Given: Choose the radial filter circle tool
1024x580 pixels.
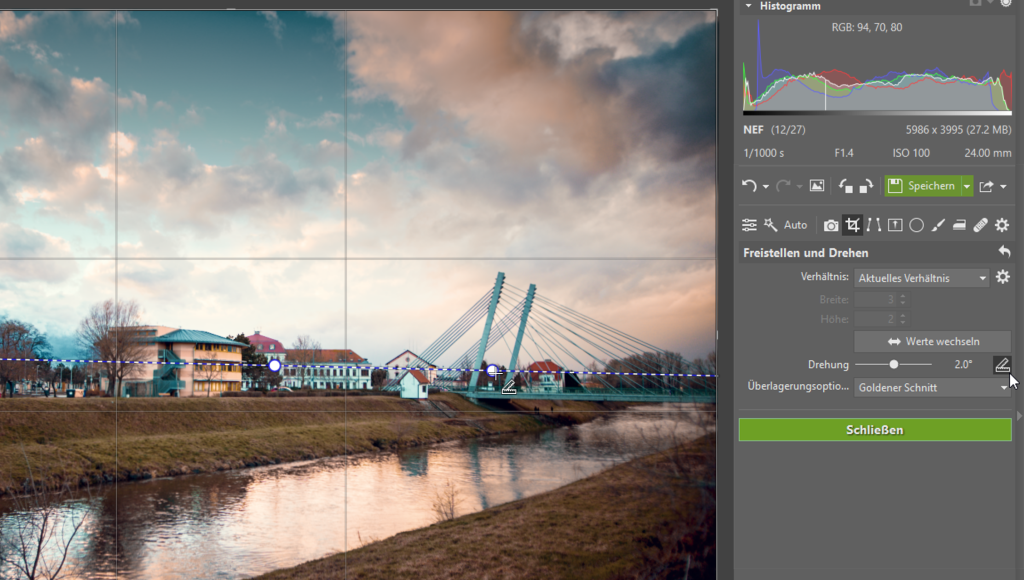Looking at the screenshot, I should pos(916,225).
